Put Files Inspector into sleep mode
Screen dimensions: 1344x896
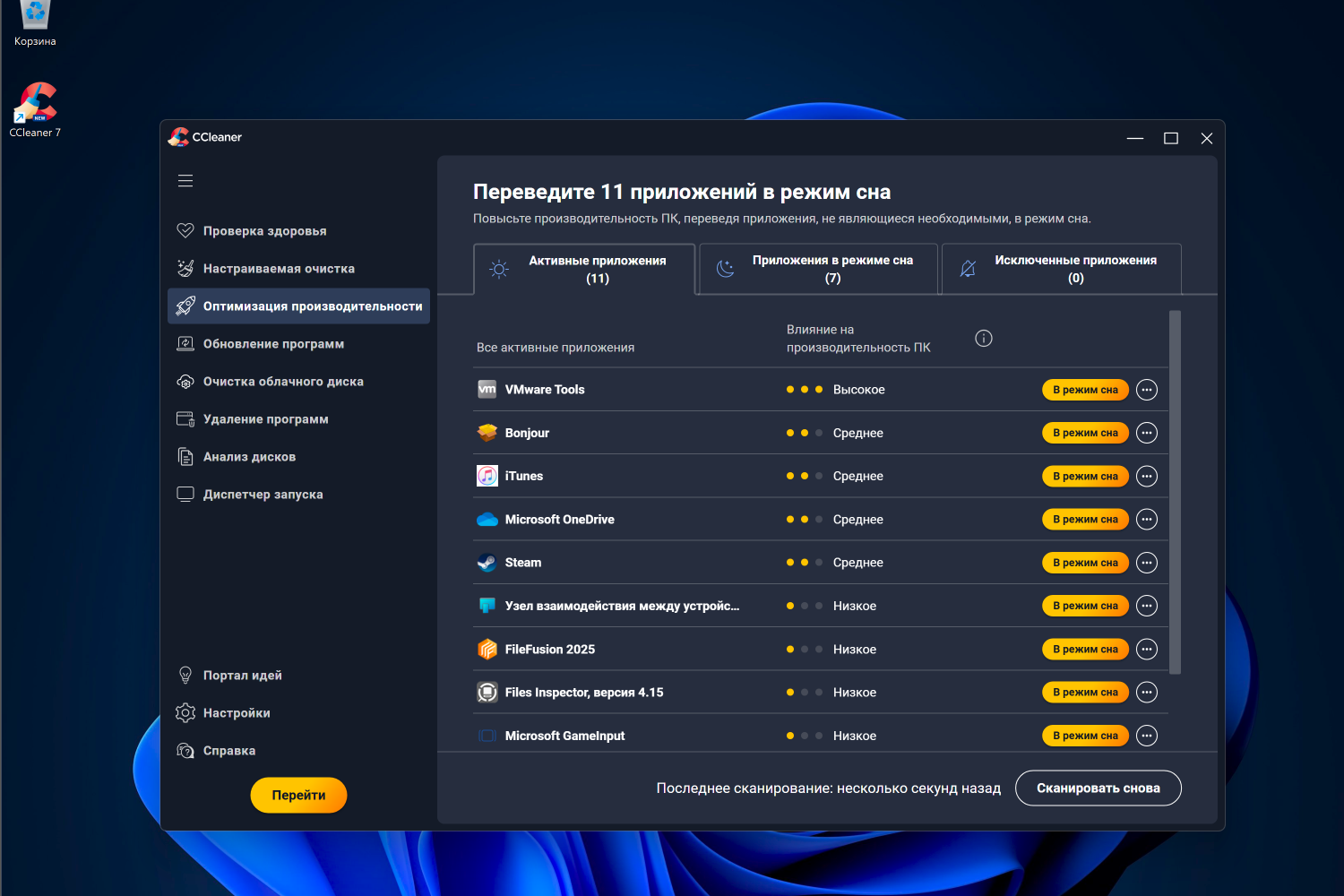click(x=1085, y=692)
